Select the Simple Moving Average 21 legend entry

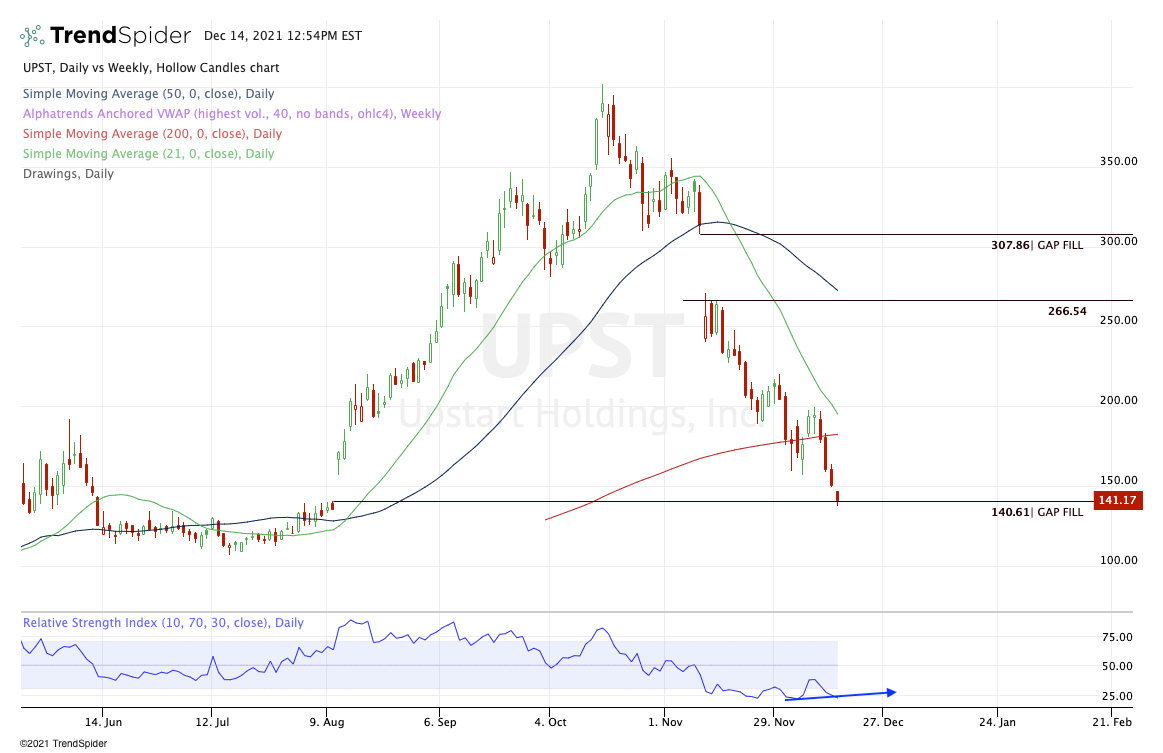pos(148,154)
